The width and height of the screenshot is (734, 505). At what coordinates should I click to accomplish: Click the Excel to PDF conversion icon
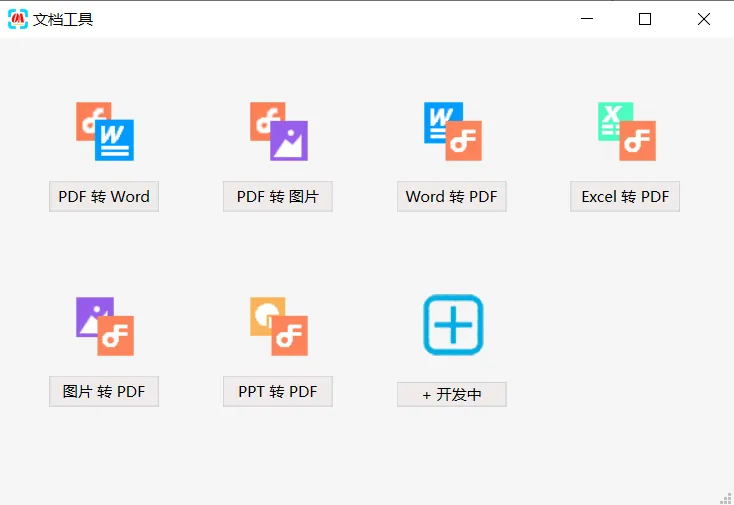pyautogui.click(x=627, y=132)
